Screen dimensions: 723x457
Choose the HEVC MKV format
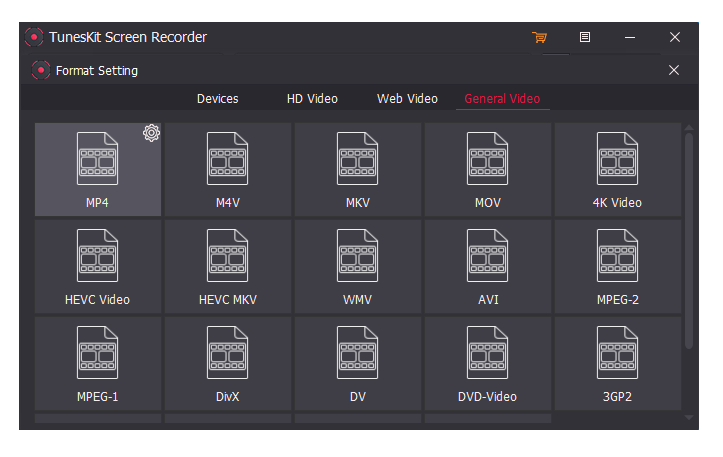[227, 266]
